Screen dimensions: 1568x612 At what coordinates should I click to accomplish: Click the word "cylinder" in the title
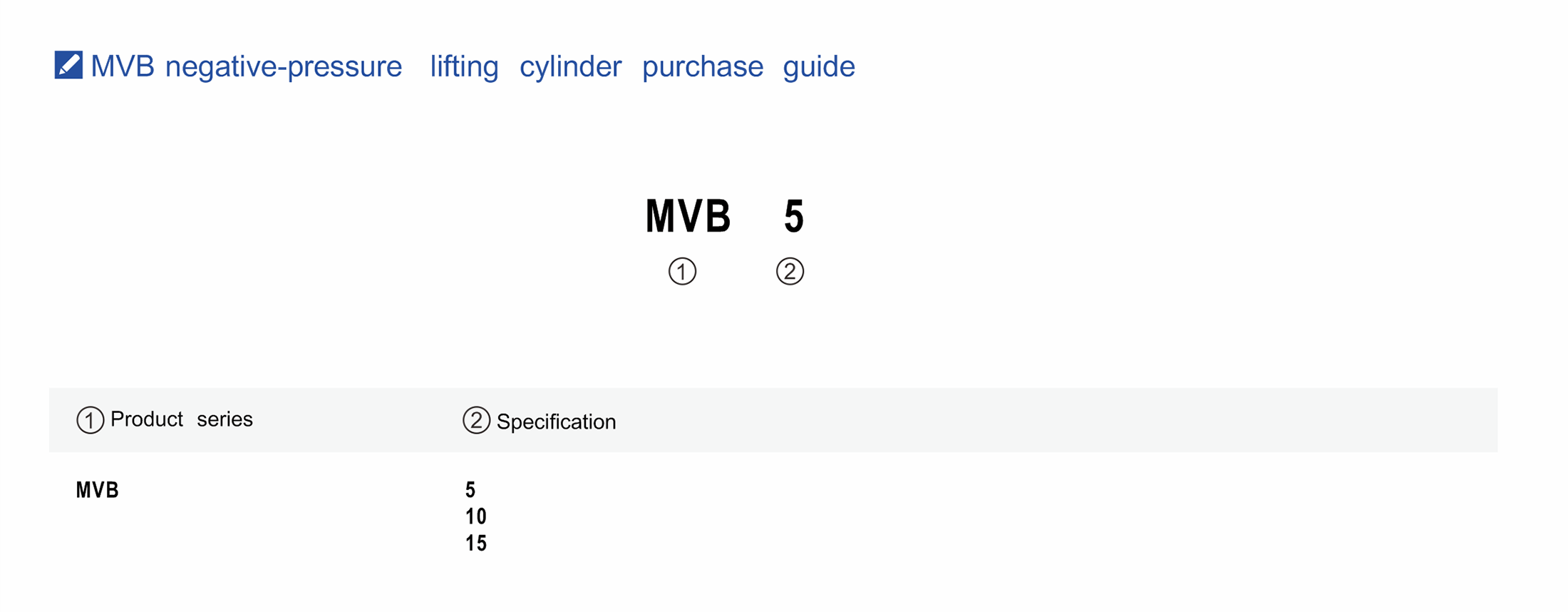570,66
